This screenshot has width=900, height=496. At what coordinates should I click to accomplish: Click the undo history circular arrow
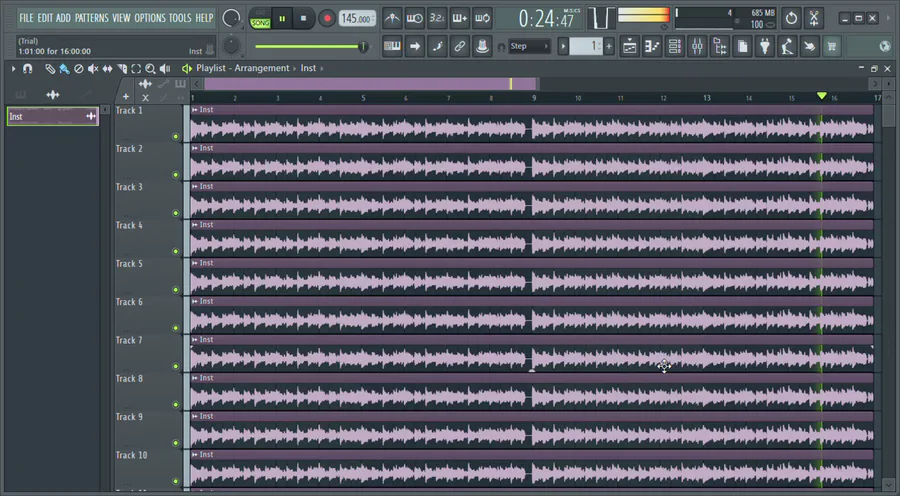coord(791,18)
